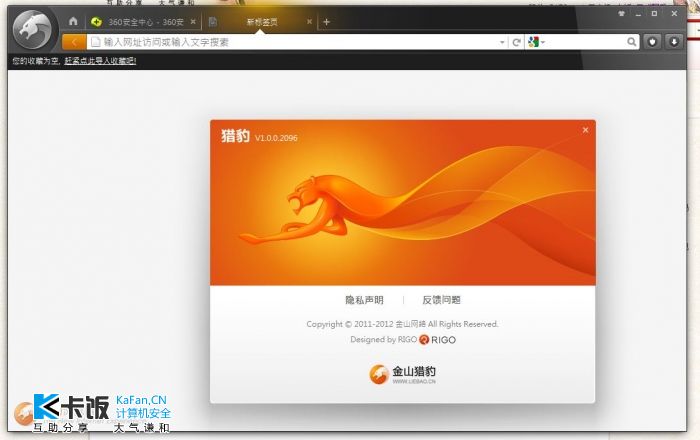Open the security shield button

(652, 42)
